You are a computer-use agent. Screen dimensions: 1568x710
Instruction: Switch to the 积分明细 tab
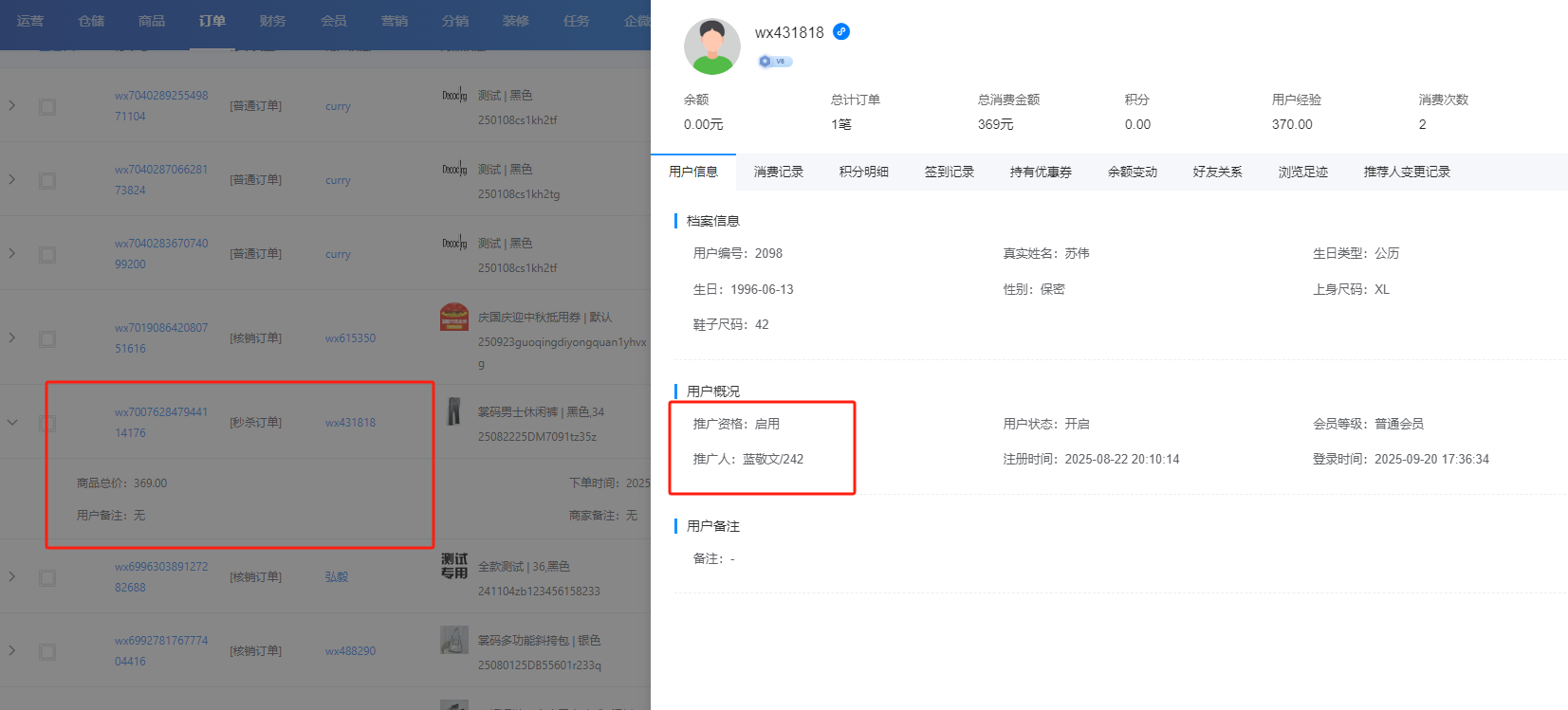(x=864, y=172)
